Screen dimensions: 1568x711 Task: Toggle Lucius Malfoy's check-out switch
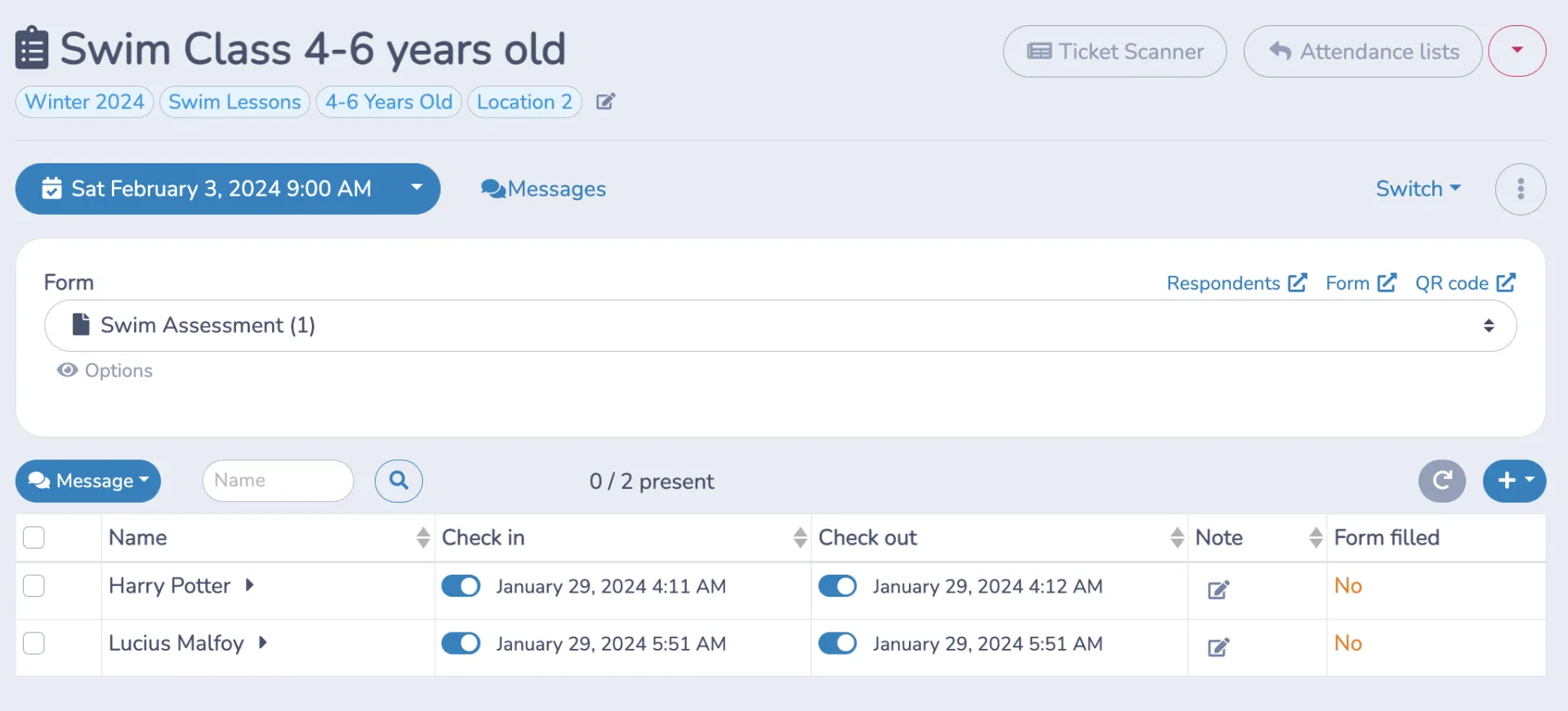point(837,643)
